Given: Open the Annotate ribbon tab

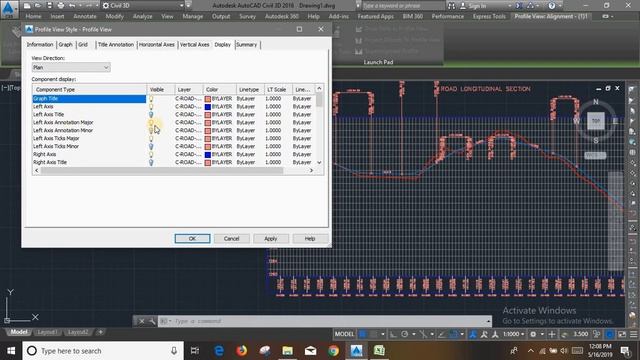Looking at the screenshot, I should [84, 16].
